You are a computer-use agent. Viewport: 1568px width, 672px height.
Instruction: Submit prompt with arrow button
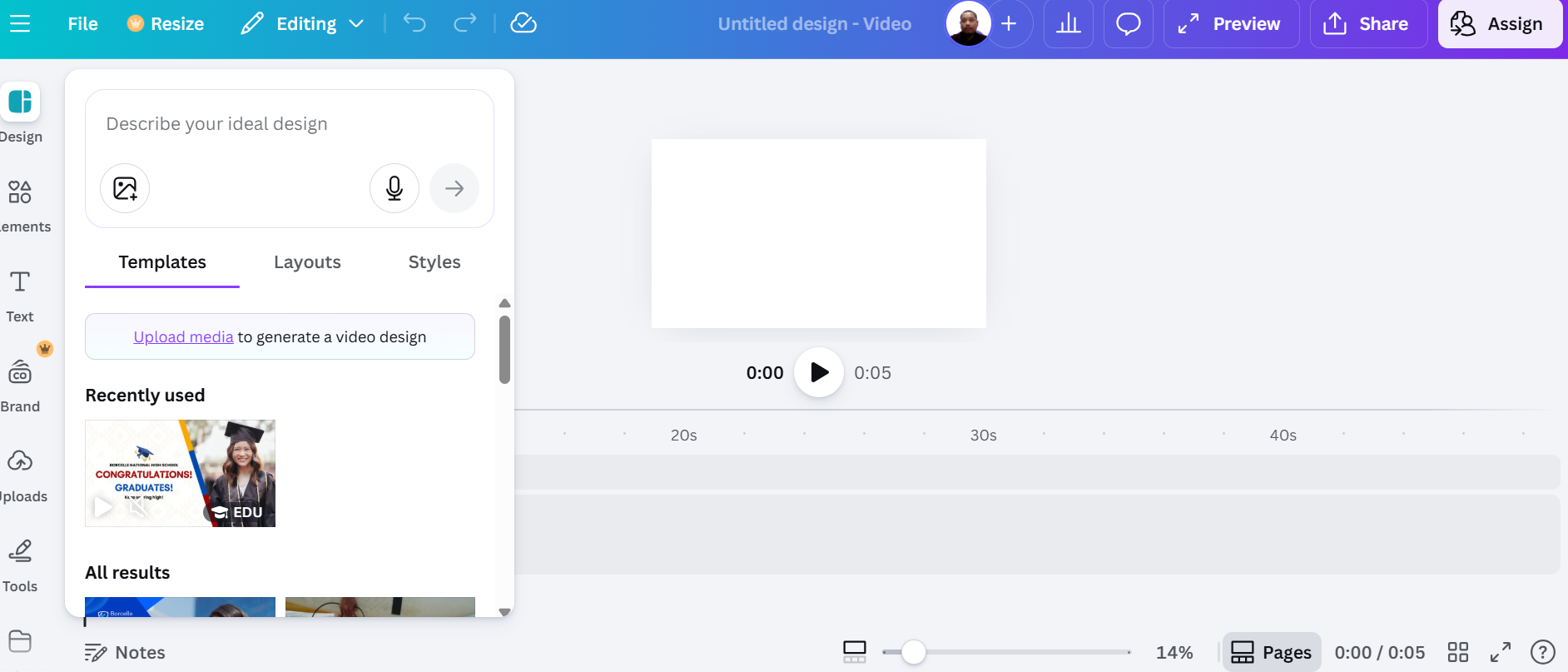pyautogui.click(x=454, y=188)
